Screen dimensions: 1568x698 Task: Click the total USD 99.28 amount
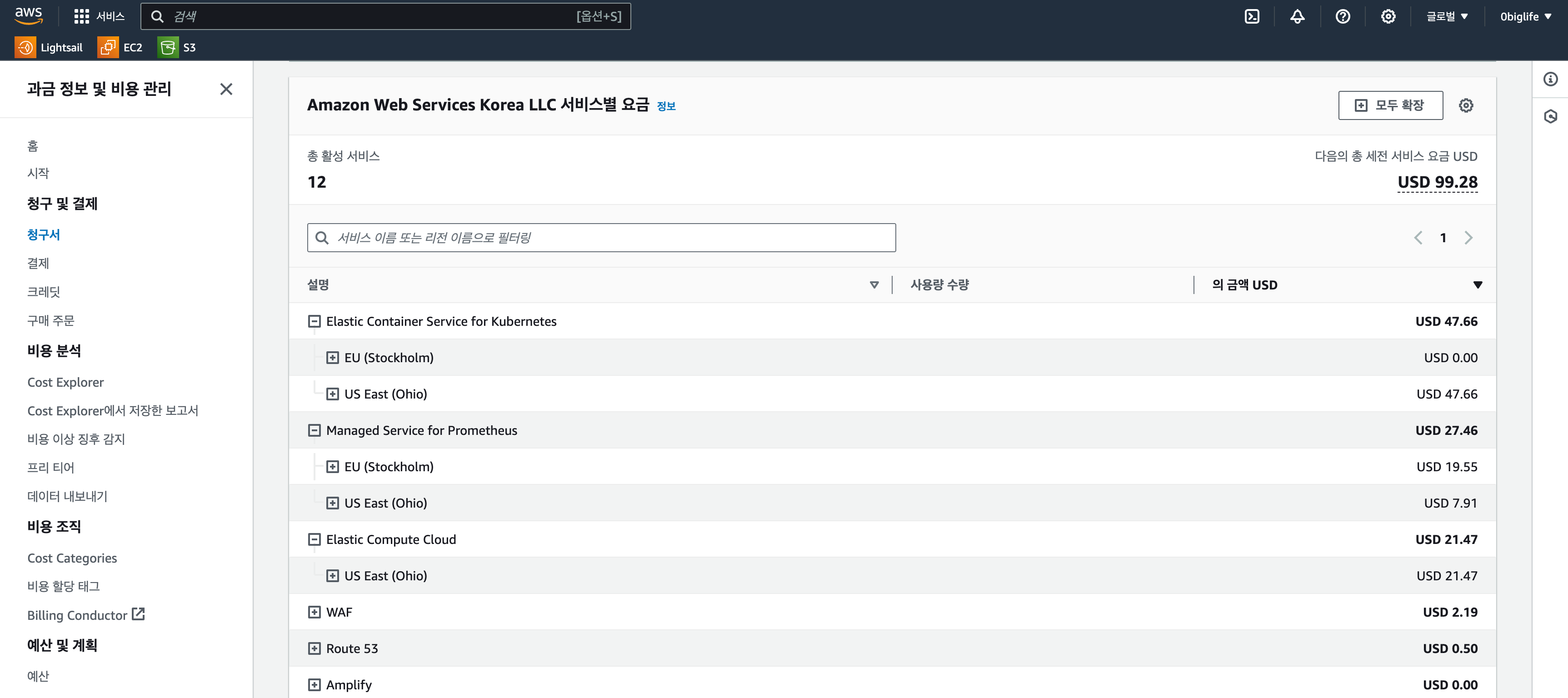[1437, 182]
